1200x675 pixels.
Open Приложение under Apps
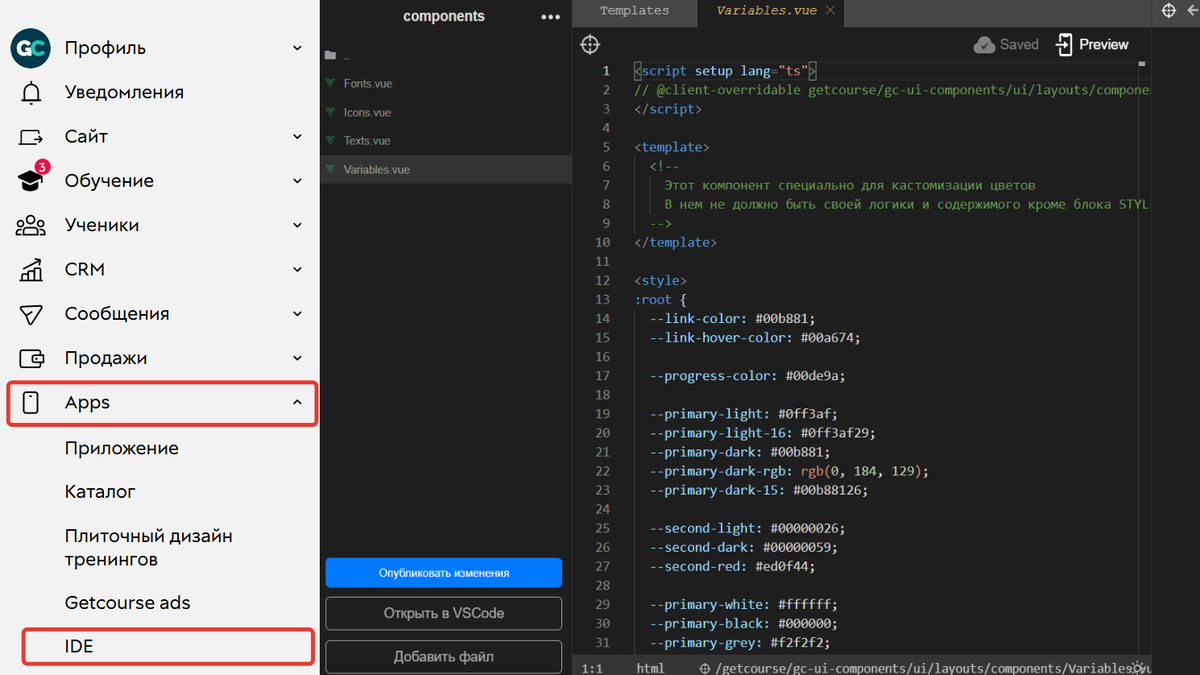[x=122, y=448]
